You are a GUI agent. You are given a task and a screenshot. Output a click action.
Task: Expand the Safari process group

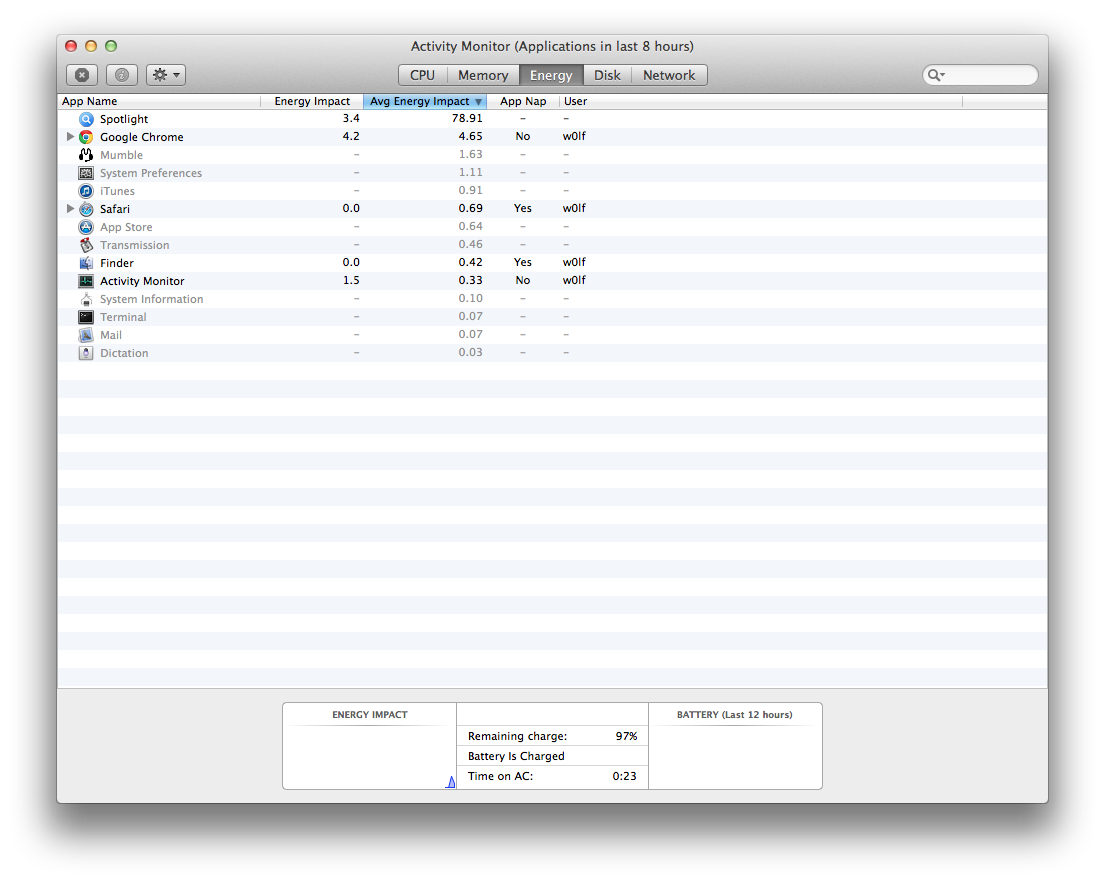coord(70,209)
